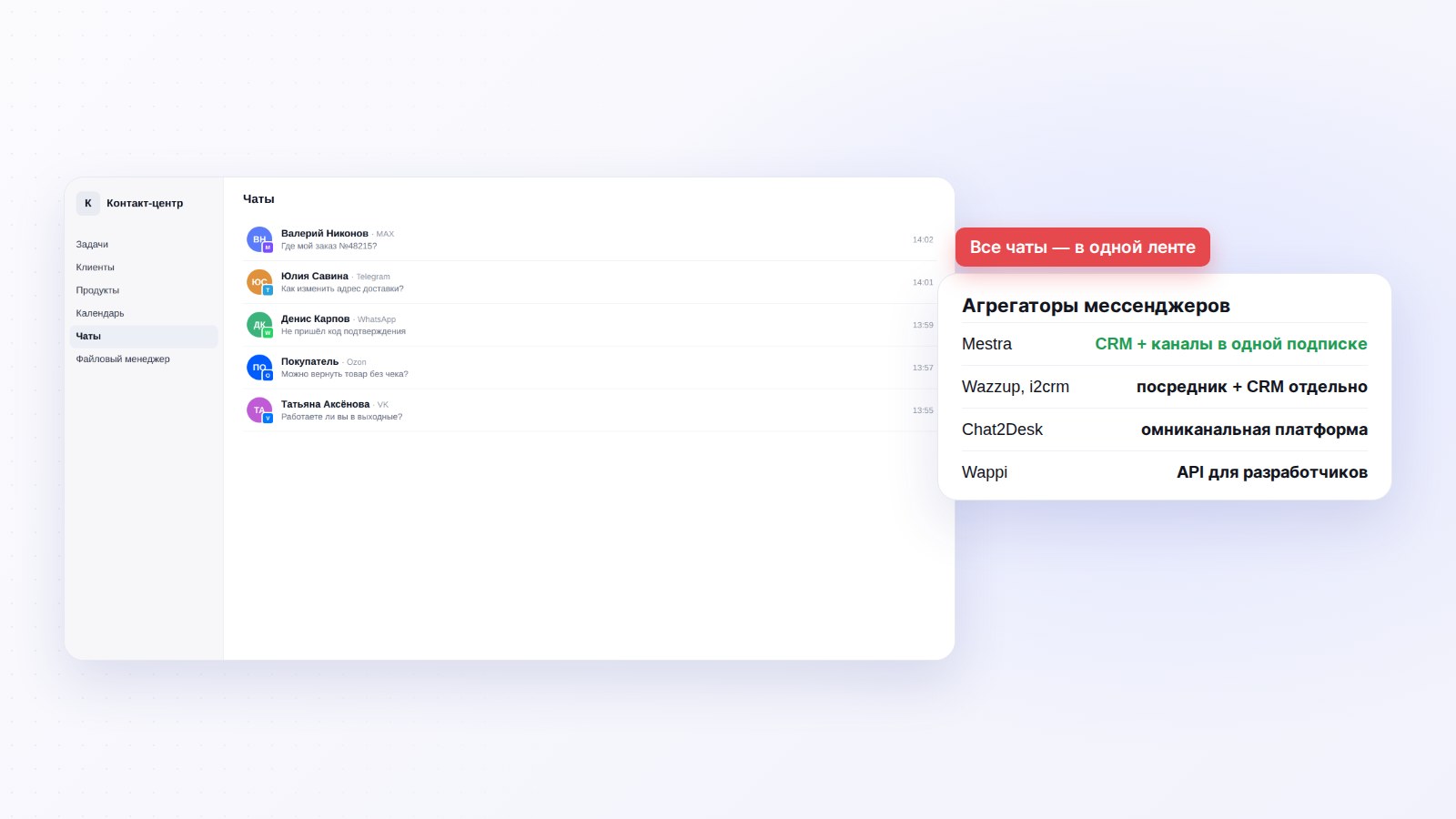The height and width of the screenshot is (819, 1456).
Task: Click Mestra in the aggregators card
Action: 986,344
